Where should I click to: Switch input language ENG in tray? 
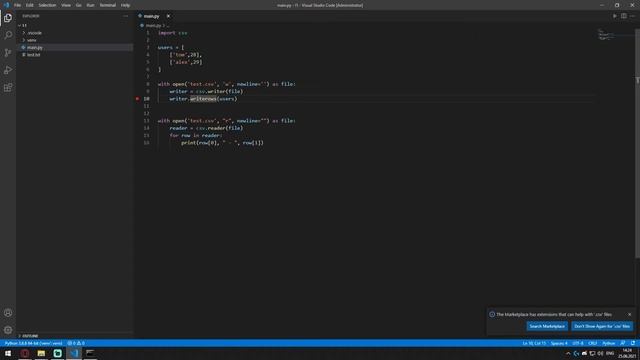tap(610, 353)
